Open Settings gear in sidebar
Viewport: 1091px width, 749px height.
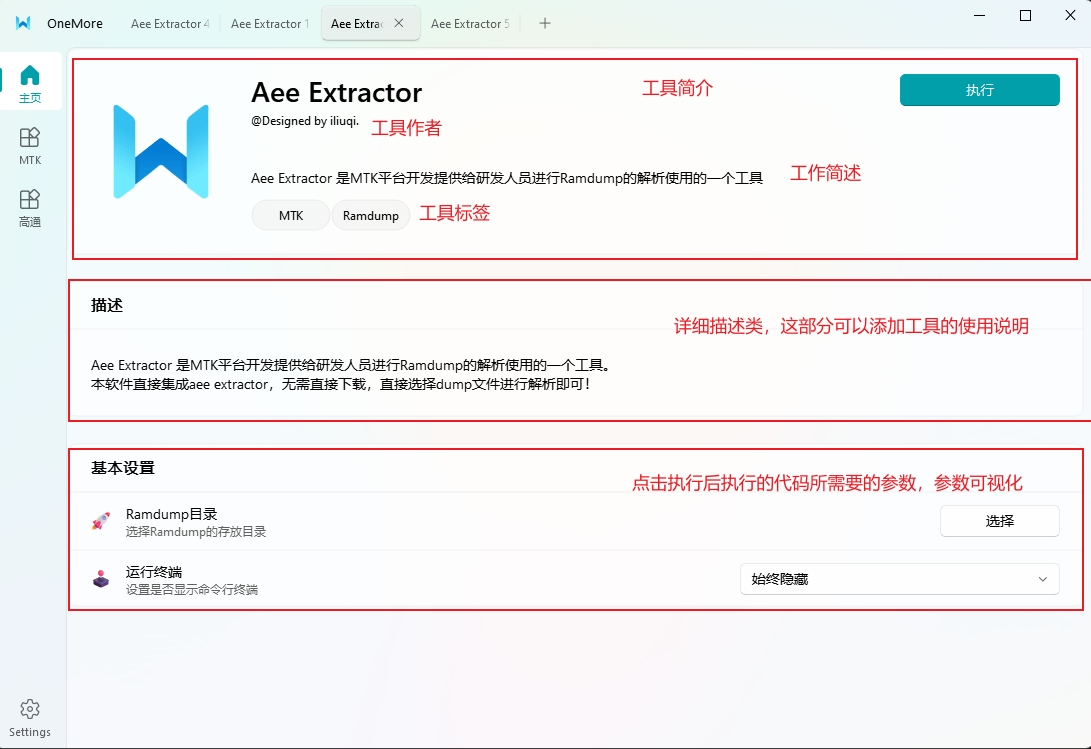30,717
